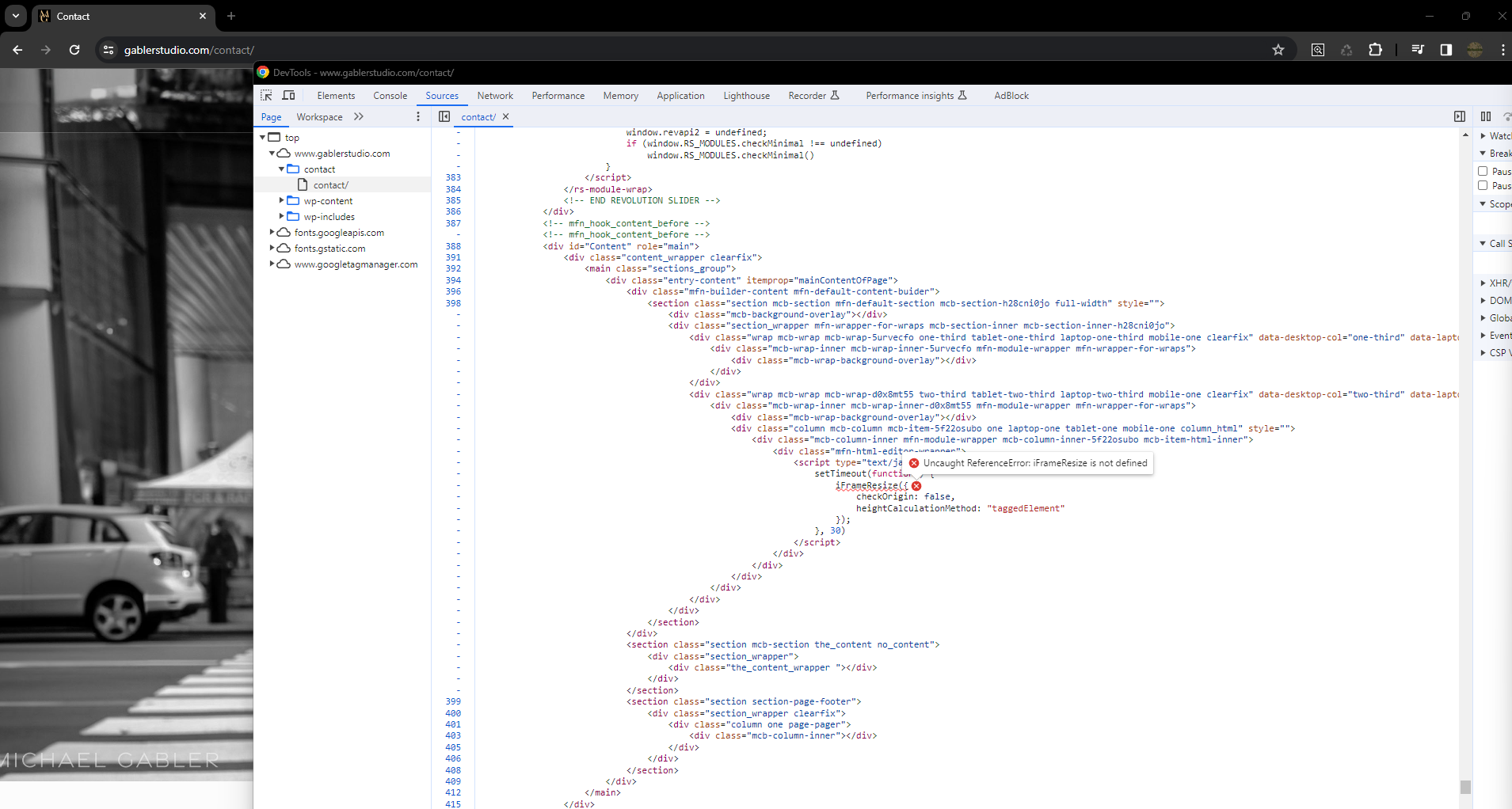Click the Recorder flask icon

(x=835, y=95)
